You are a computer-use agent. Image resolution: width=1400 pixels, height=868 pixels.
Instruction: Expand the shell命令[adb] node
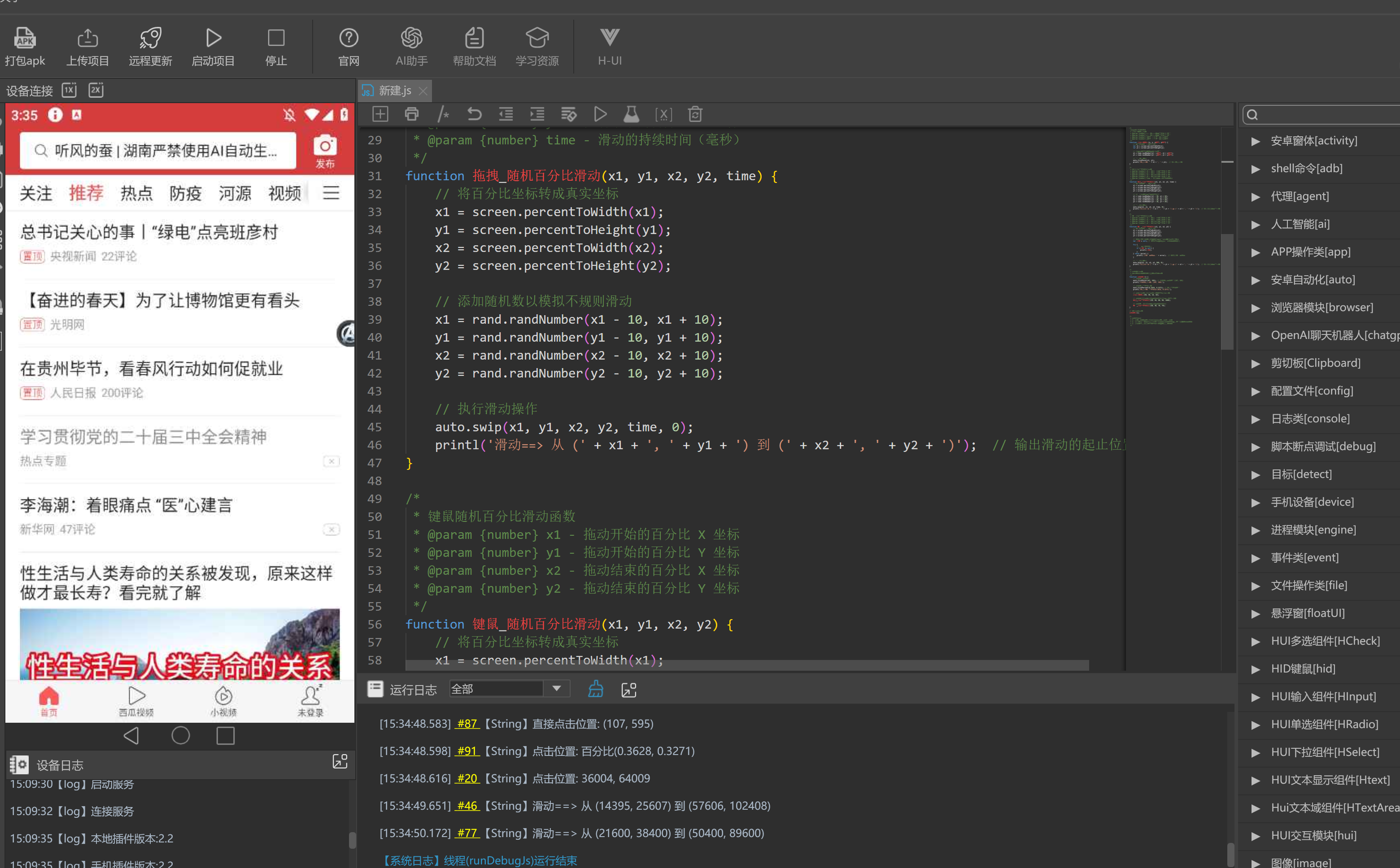[1255, 169]
